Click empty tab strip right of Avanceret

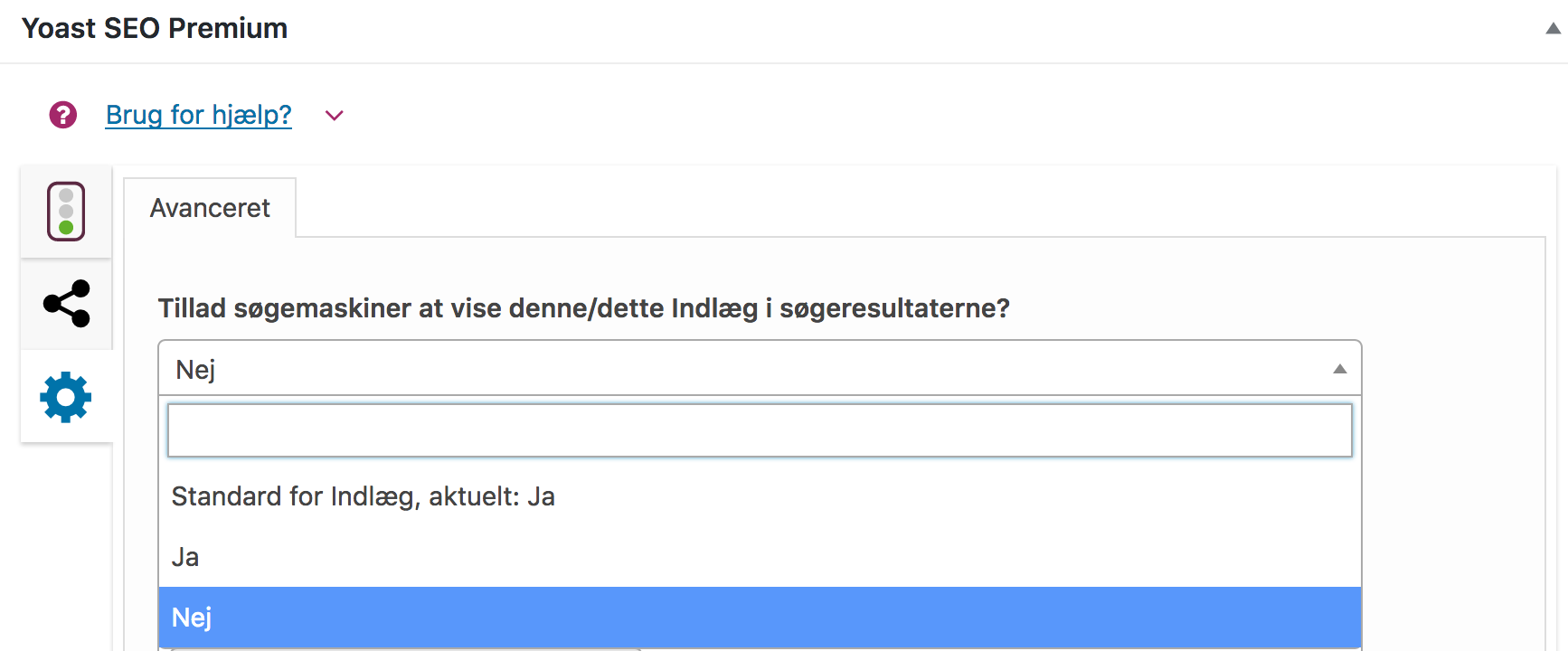coord(904,208)
